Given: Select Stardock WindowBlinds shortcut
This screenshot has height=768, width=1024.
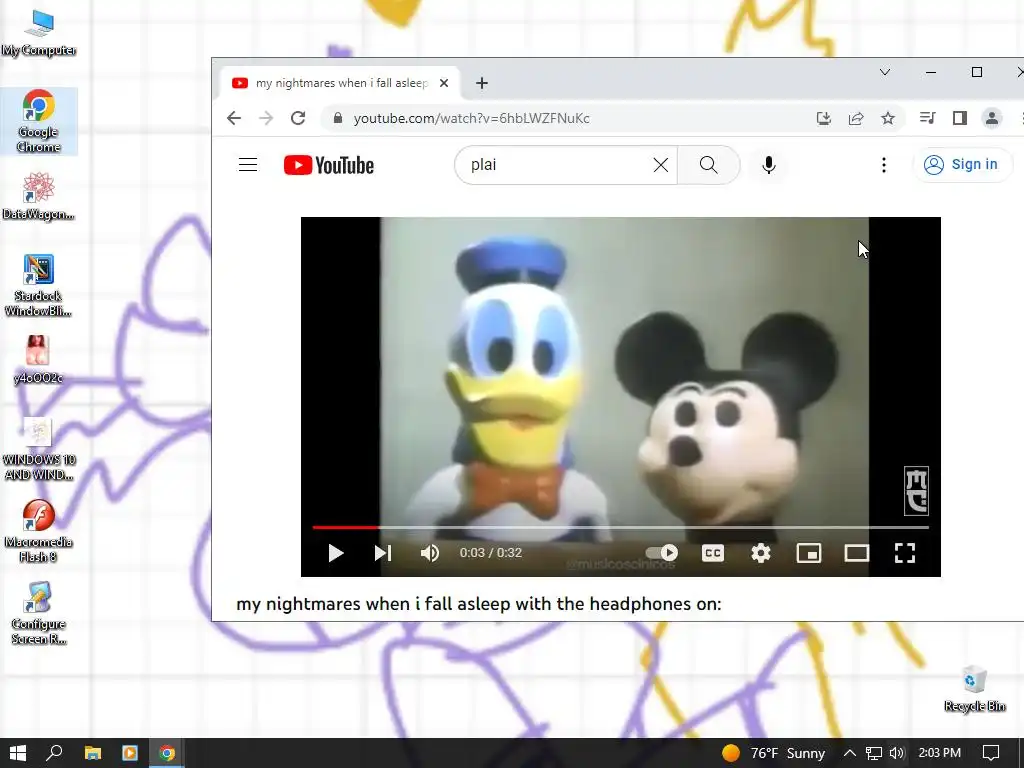Looking at the screenshot, I should point(39,285).
